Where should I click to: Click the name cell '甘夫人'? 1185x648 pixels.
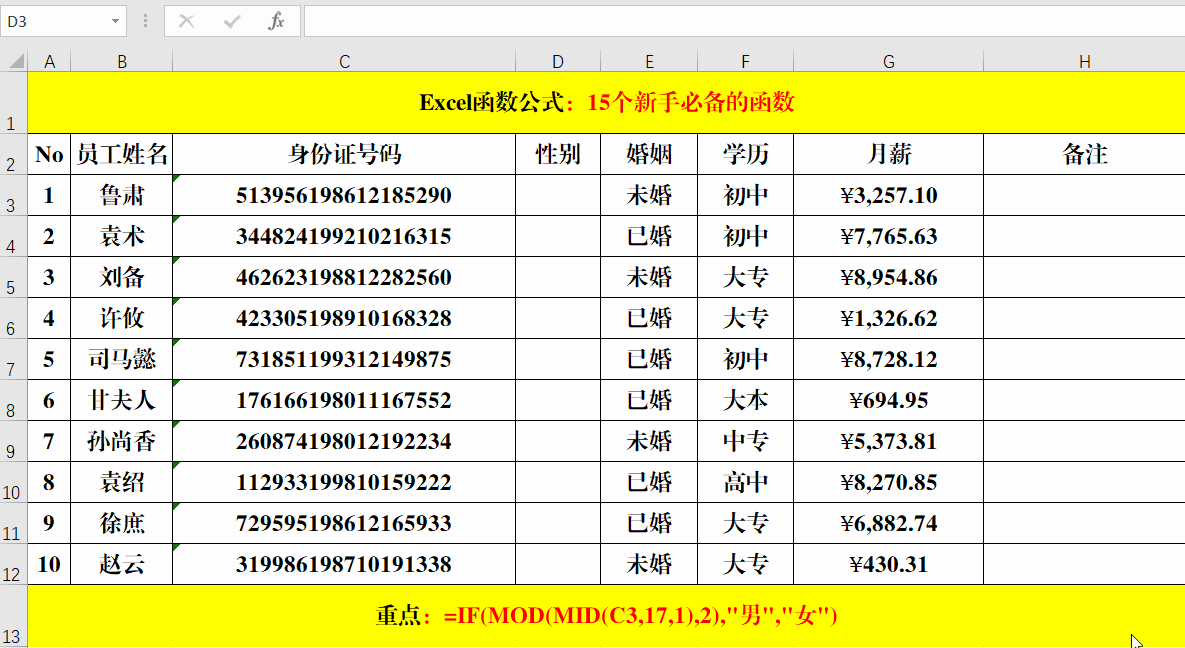coord(122,400)
